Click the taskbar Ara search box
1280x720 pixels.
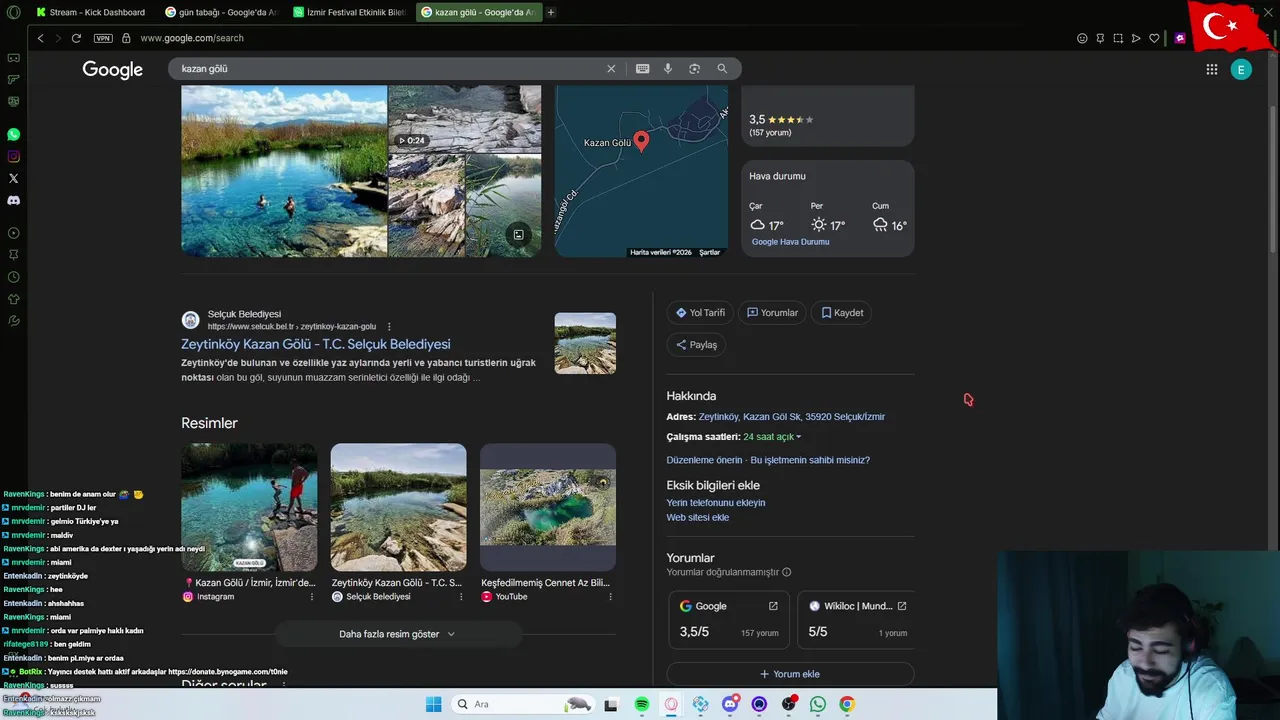522,704
